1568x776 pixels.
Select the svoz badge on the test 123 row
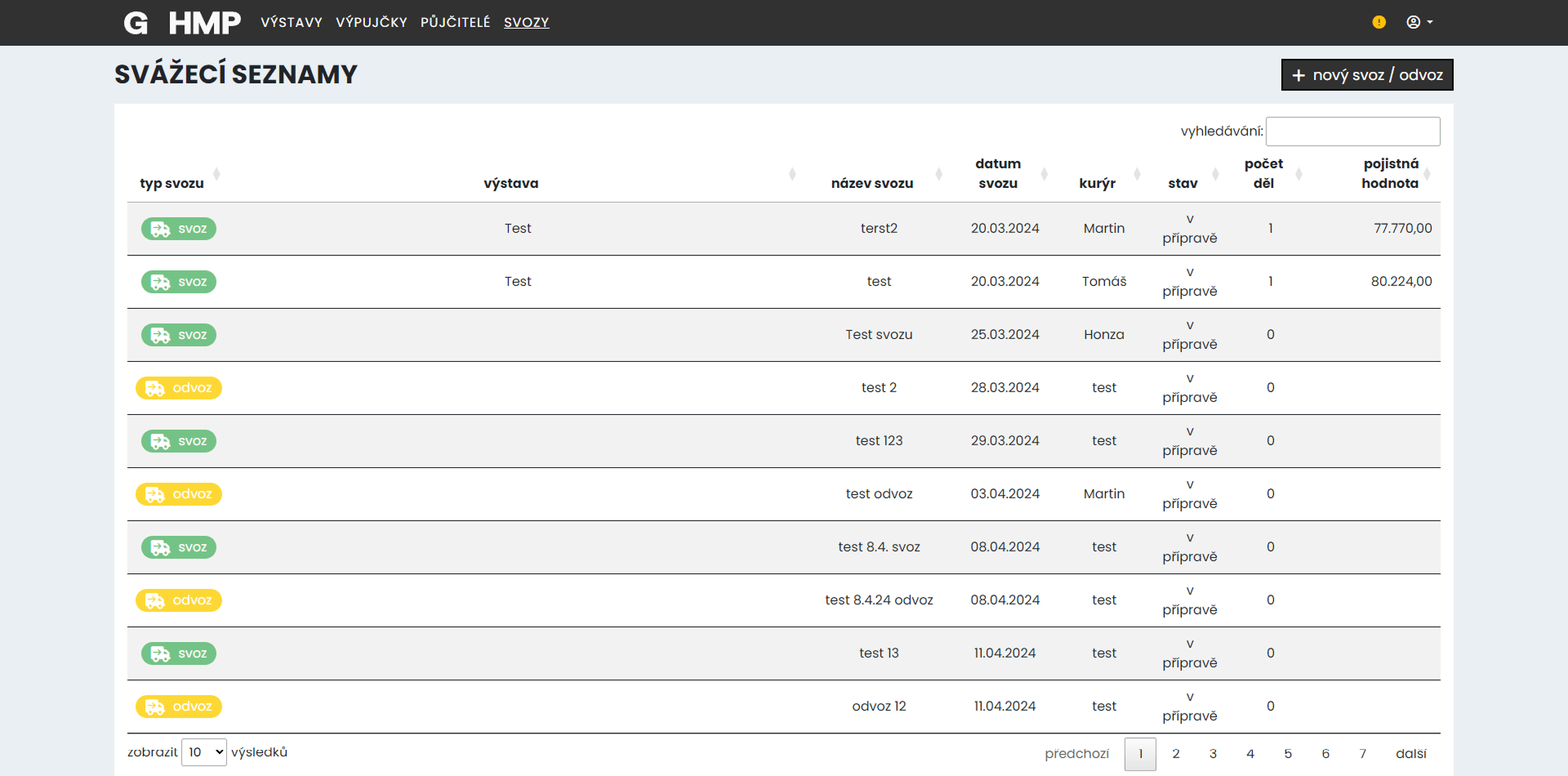(179, 441)
